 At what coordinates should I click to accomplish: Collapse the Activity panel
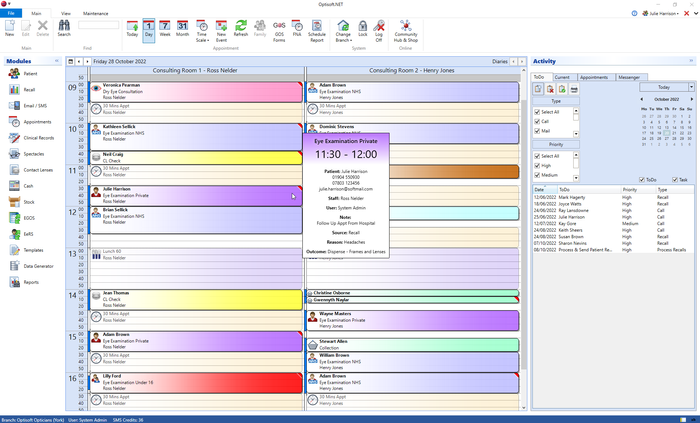(x=691, y=61)
